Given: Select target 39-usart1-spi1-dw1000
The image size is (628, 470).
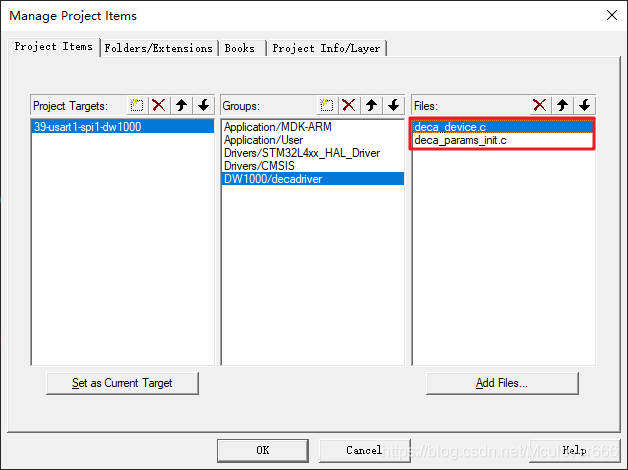Looking at the screenshot, I should click(123, 127).
